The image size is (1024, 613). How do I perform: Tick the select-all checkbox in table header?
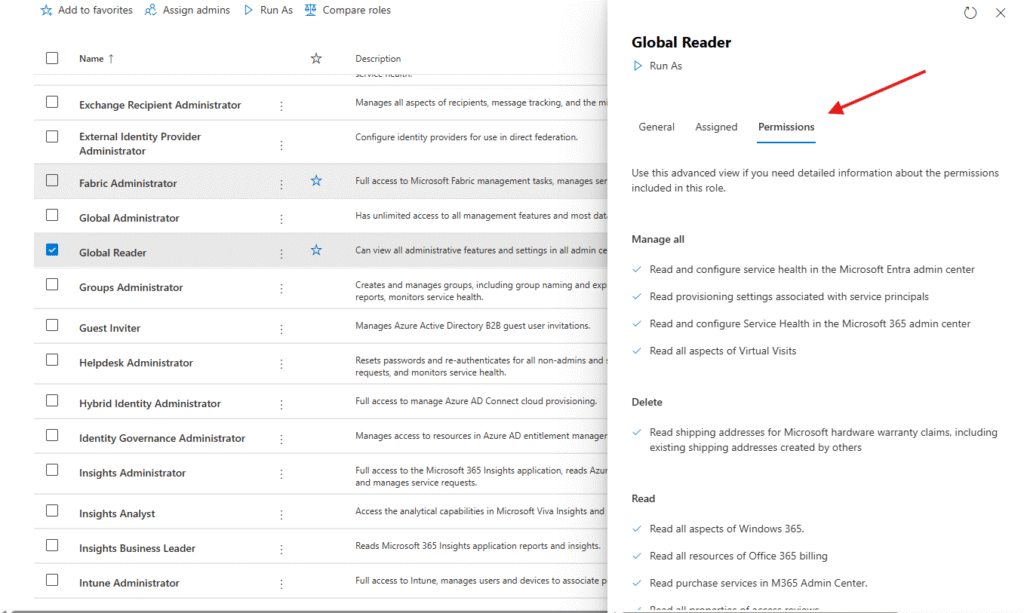pos(52,58)
